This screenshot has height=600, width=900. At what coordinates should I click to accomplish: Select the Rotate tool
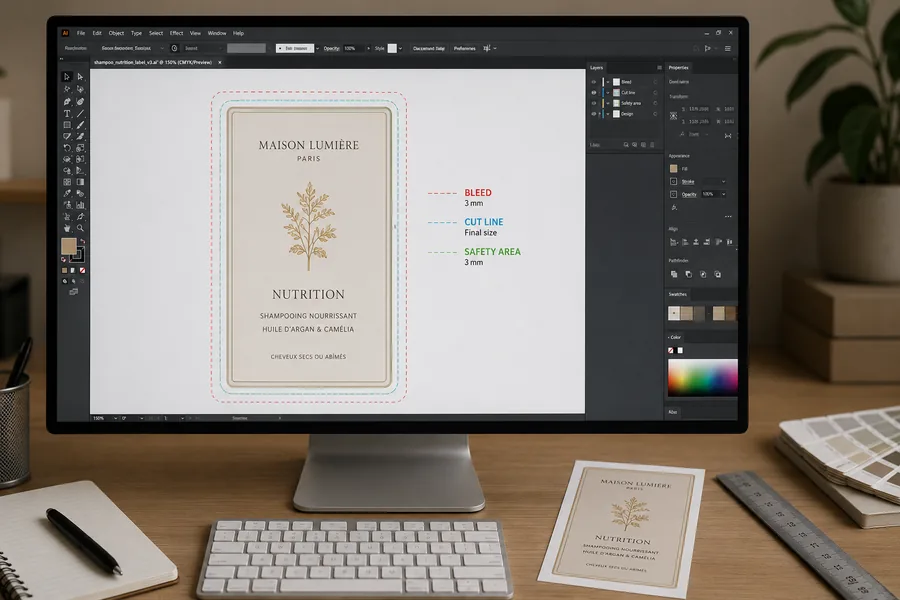point(67,148)
